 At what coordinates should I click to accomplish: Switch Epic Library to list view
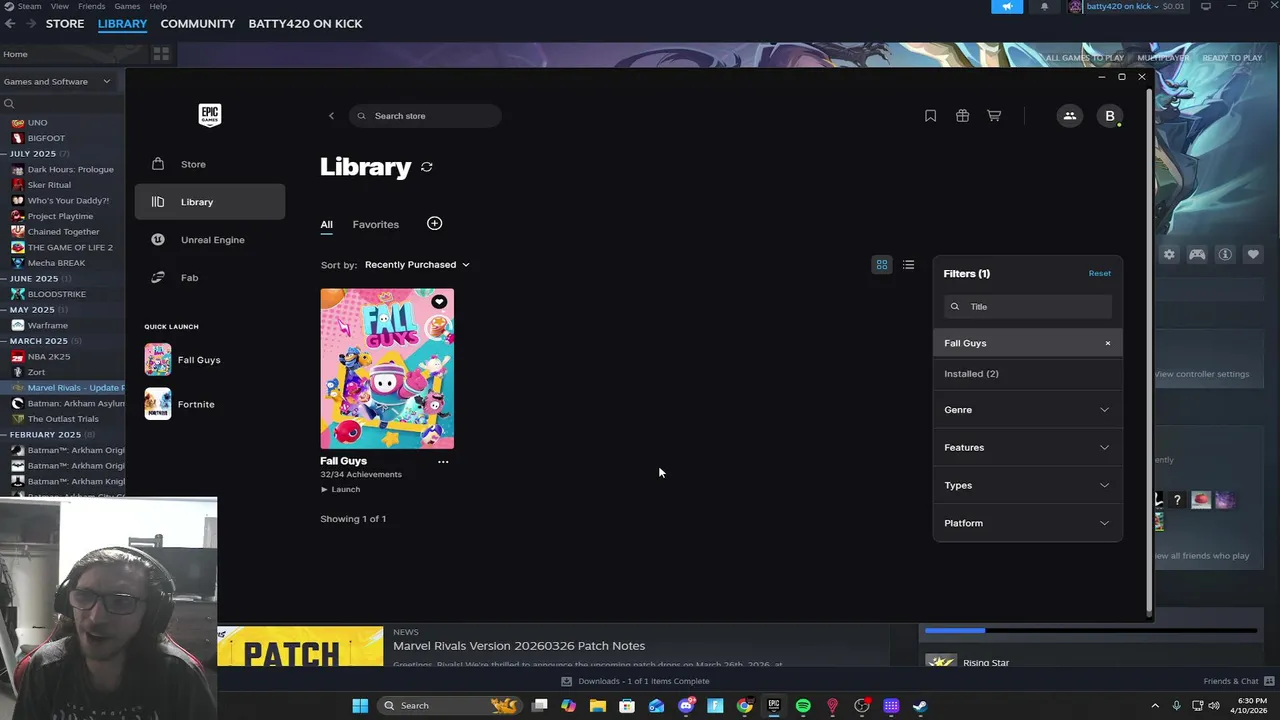908,265
